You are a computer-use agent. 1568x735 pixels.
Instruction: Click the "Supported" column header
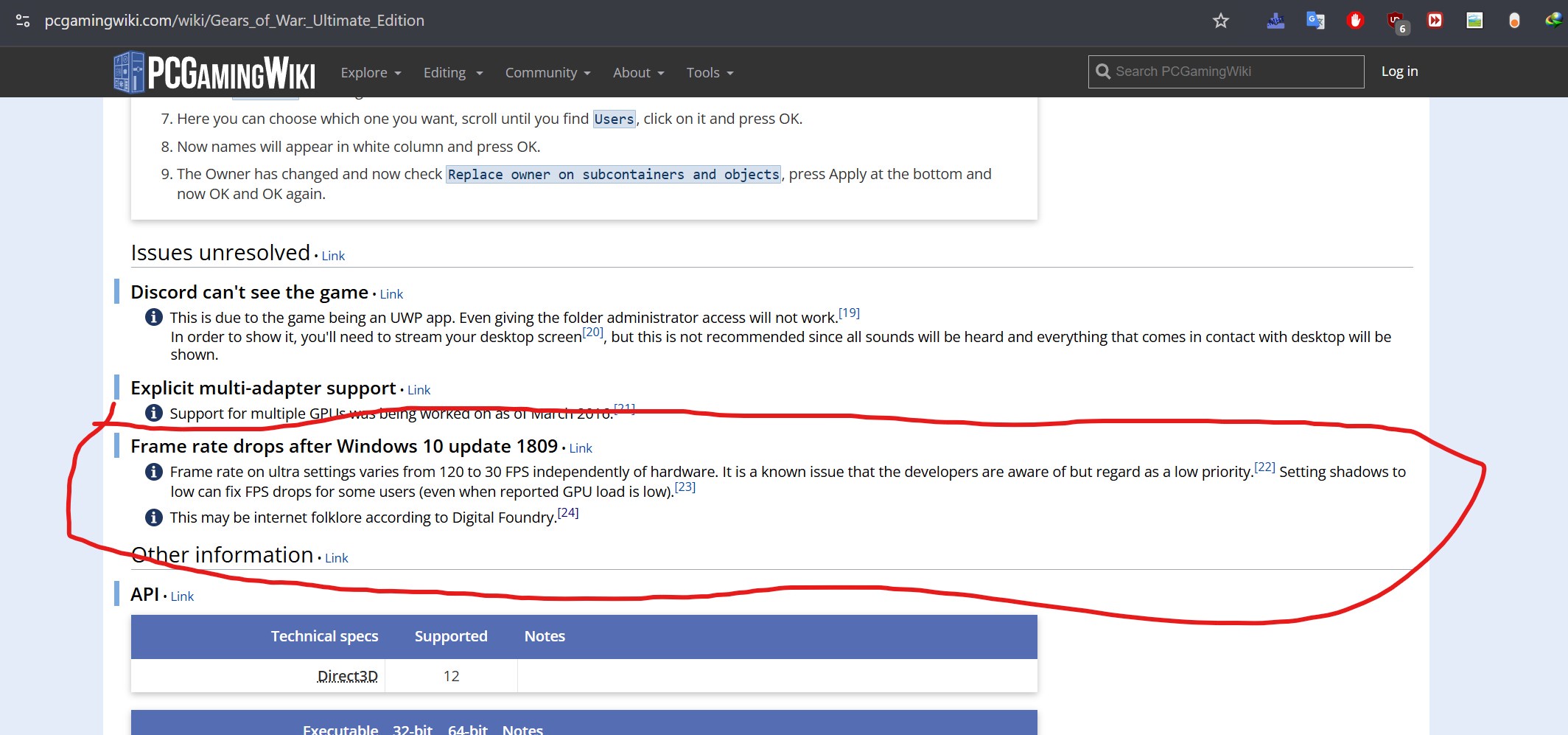451,636
